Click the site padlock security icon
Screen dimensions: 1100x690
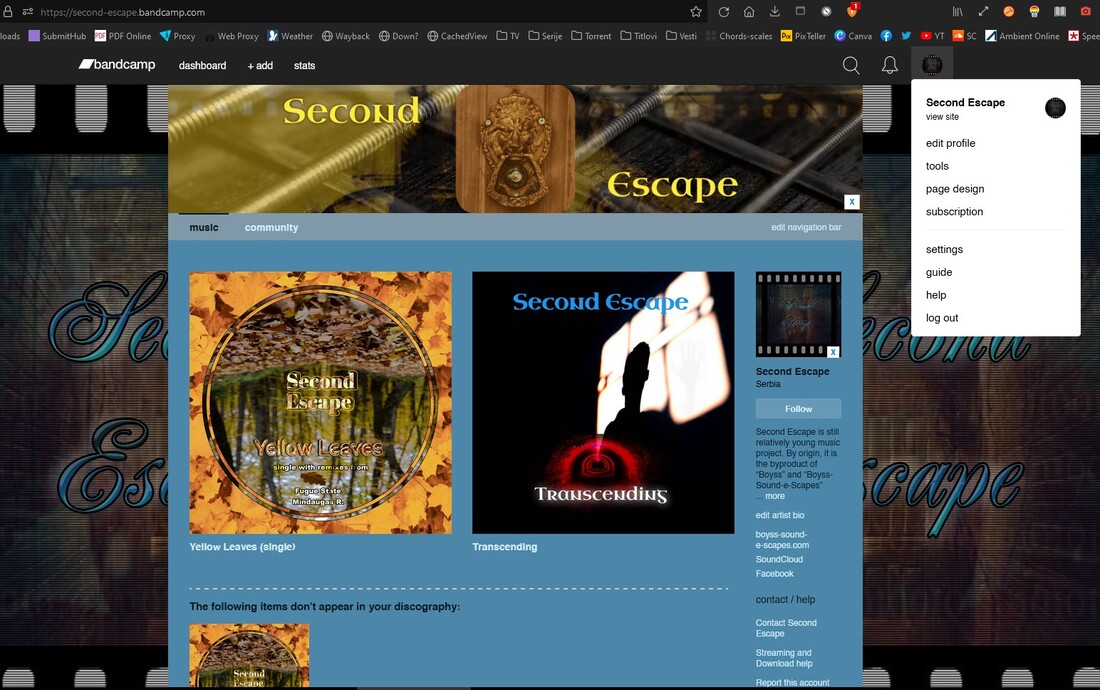[x=8, y=12]
